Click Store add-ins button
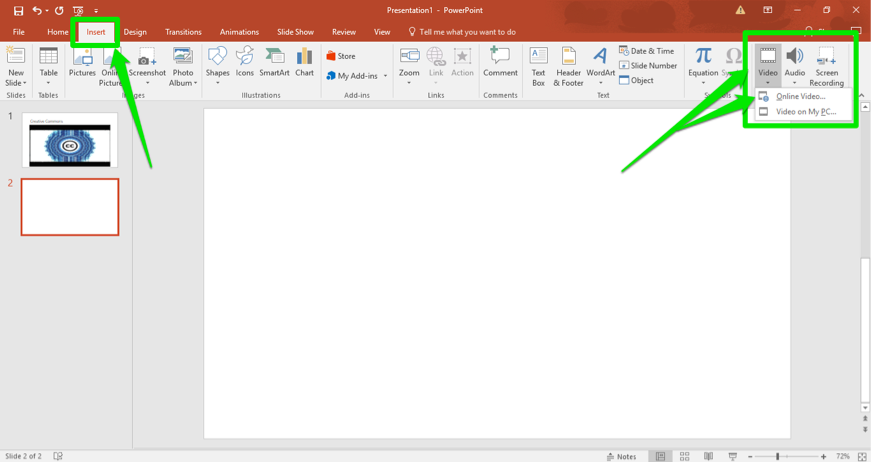This screenshot has width=871, height=462. click(x=341, y=56)
